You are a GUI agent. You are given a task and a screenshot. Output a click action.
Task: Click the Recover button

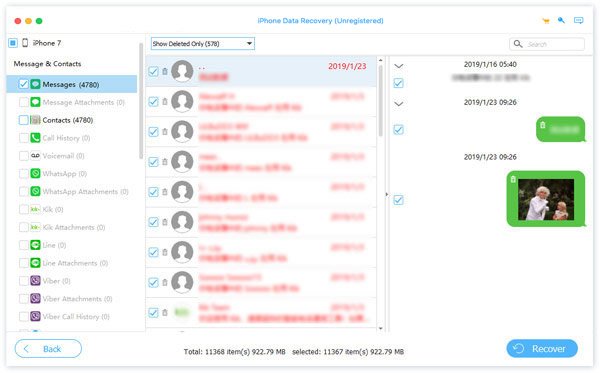click(x=542, y=349)
